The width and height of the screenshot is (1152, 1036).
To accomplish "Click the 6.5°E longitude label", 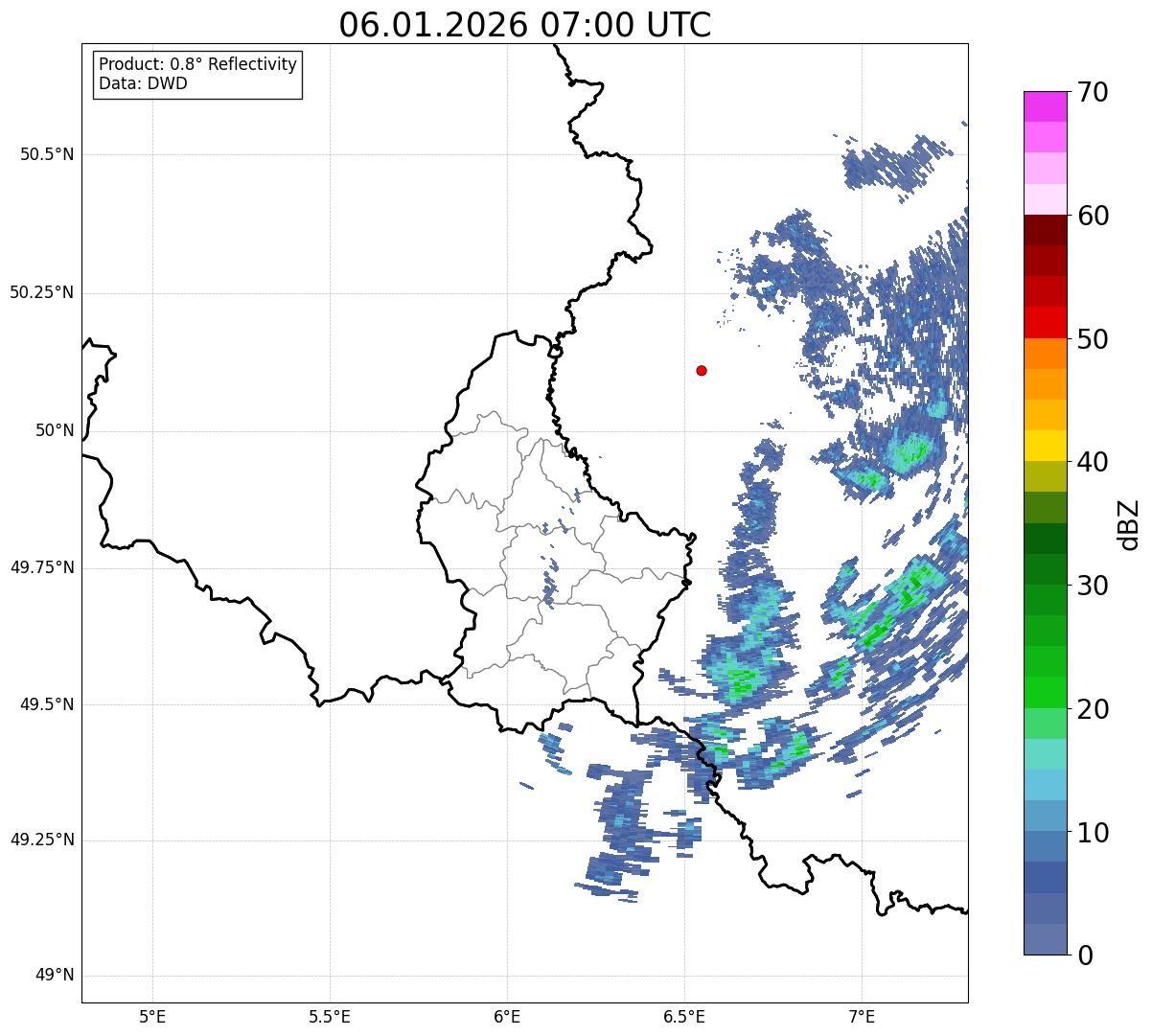I will (684, 1017).
